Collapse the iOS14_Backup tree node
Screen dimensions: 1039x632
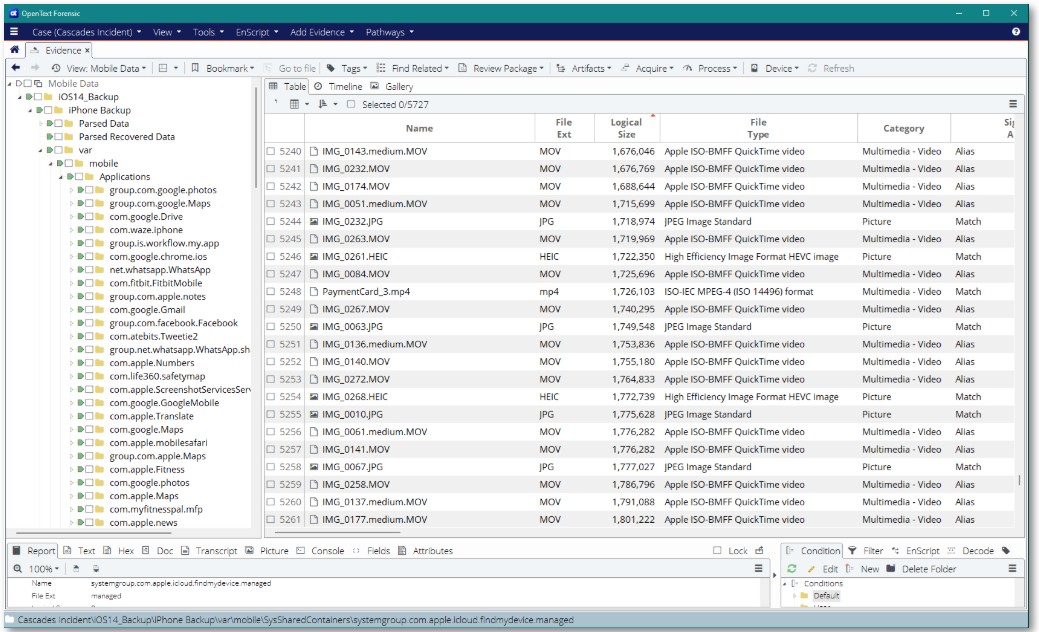pos(20,97)
